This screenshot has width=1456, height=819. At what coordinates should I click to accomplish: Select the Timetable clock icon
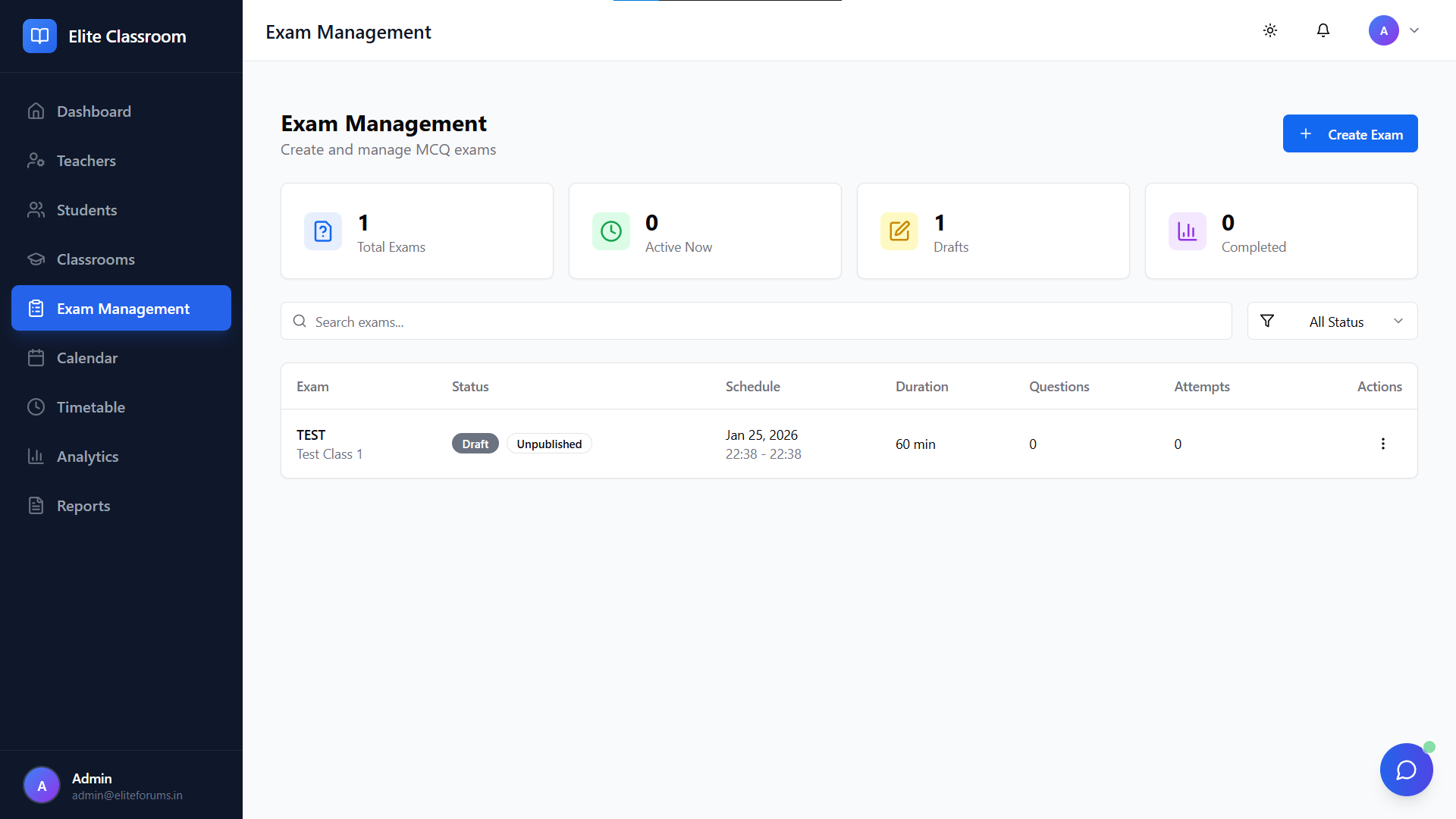point(37,406)
